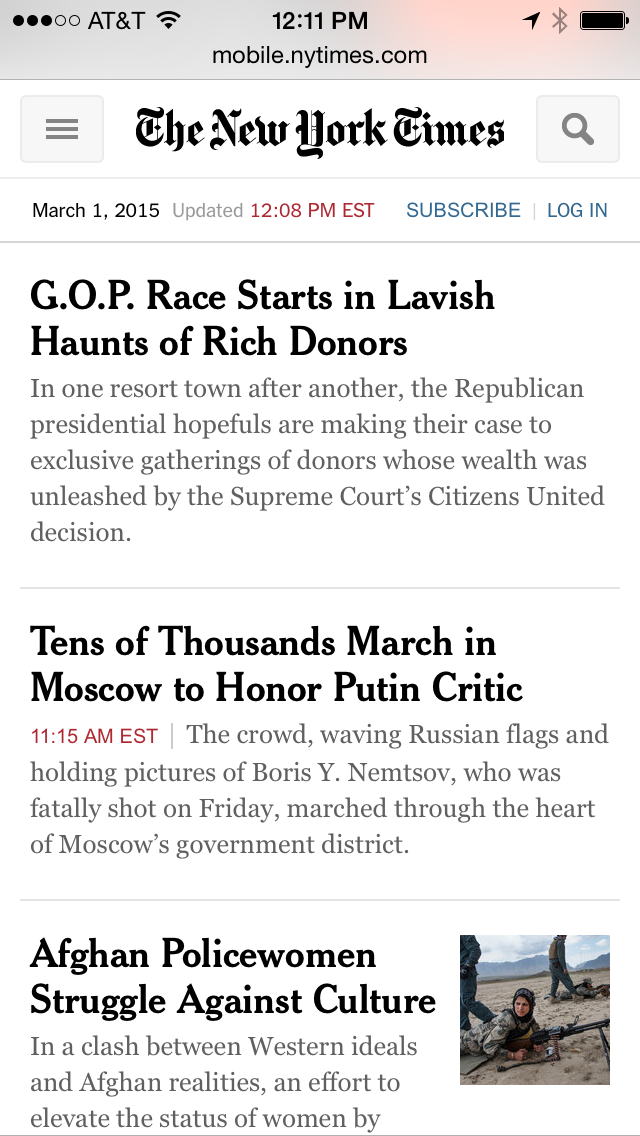The image size is (640, 1136).
Task: Tap the Updated 12:08 PM EST timestamp
Action: [x=273, y=210]
